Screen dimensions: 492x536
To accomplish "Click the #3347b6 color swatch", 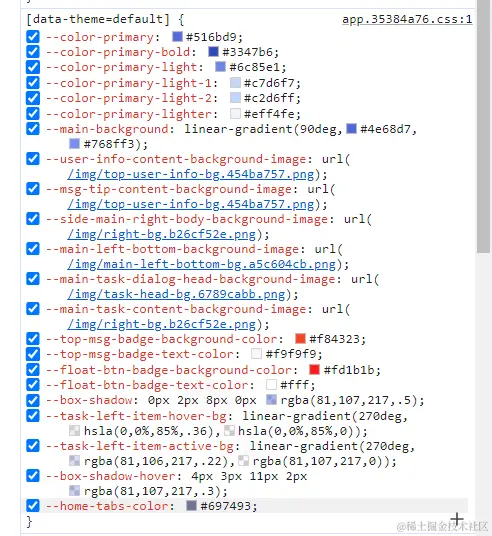I will (x=213, y=52).
